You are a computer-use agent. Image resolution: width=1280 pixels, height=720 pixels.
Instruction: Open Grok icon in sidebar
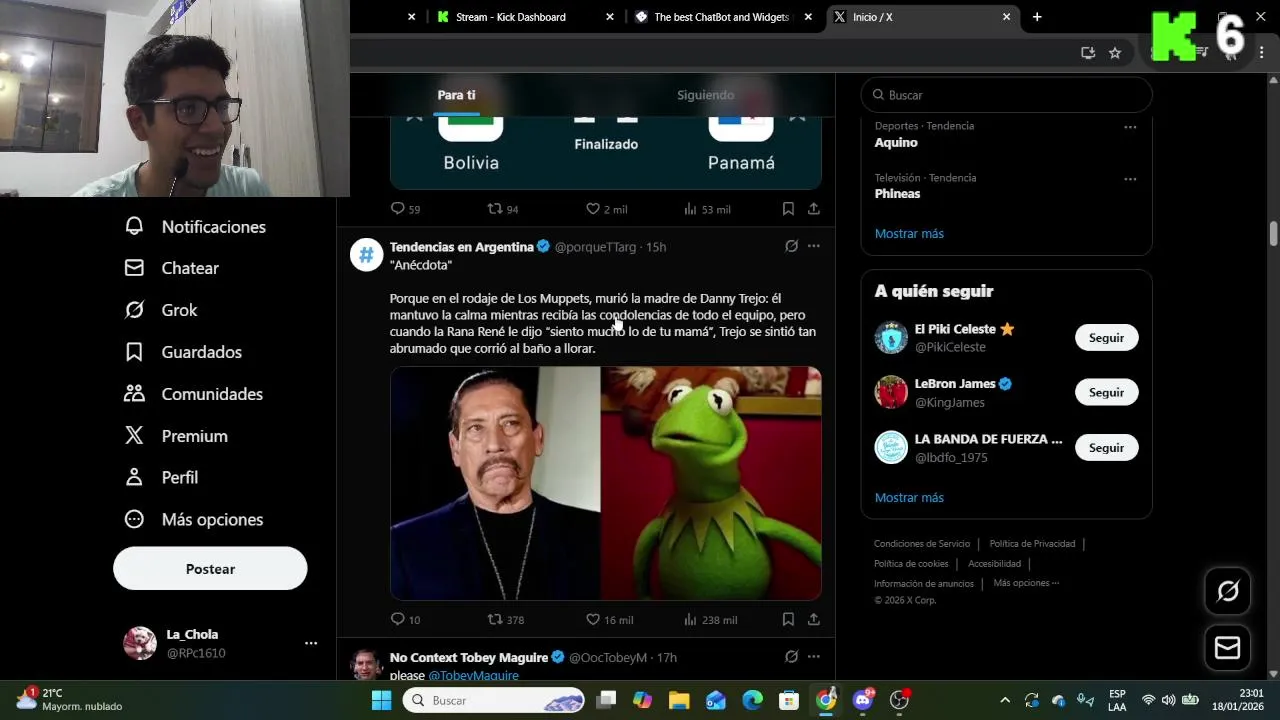(x=134, y=310)
